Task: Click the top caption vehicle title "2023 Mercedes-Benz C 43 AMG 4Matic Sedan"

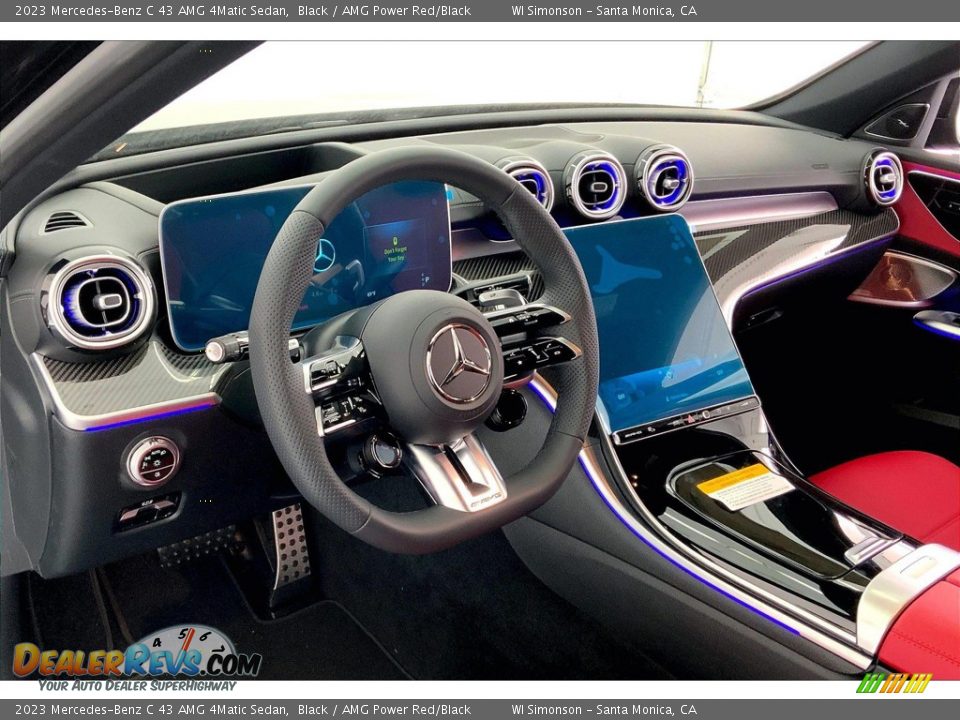Action: coord(151,10)
